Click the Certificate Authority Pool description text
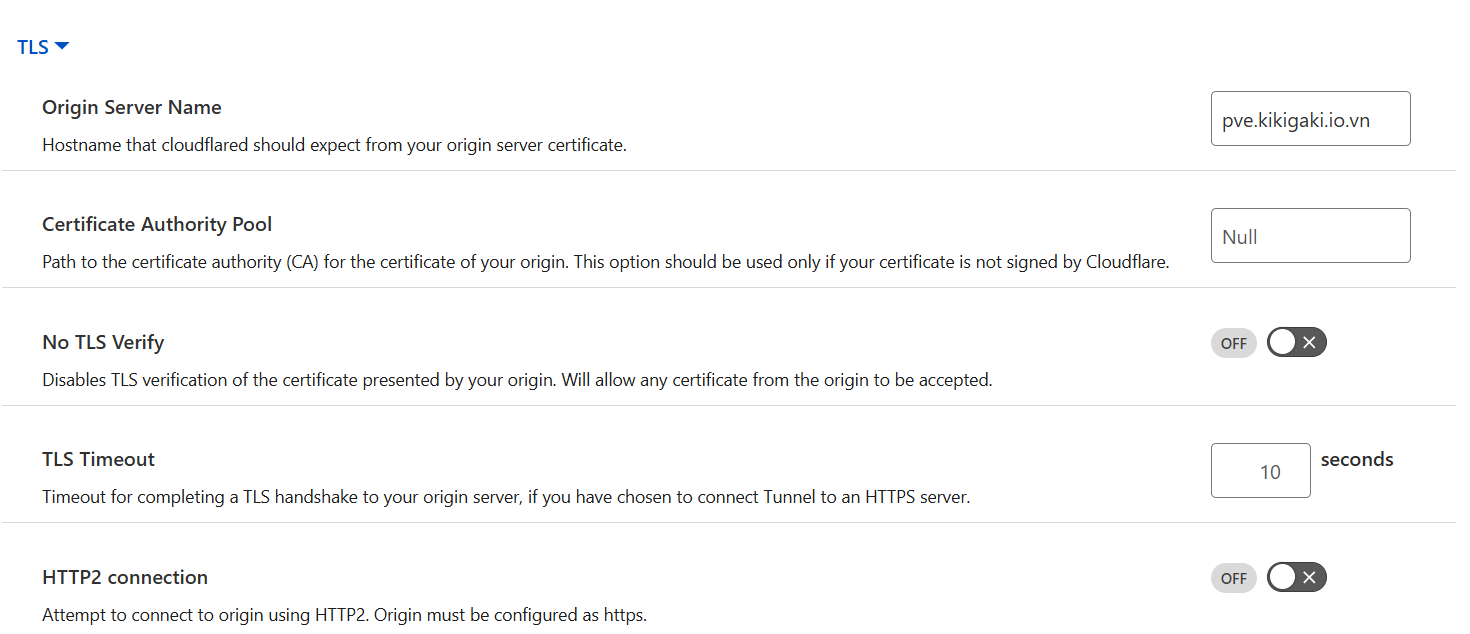 (x=605, y=263)
